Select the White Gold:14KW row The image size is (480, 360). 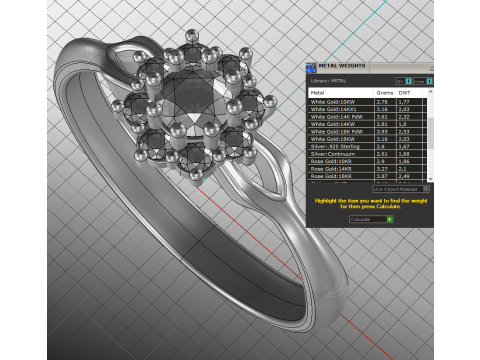367,124
